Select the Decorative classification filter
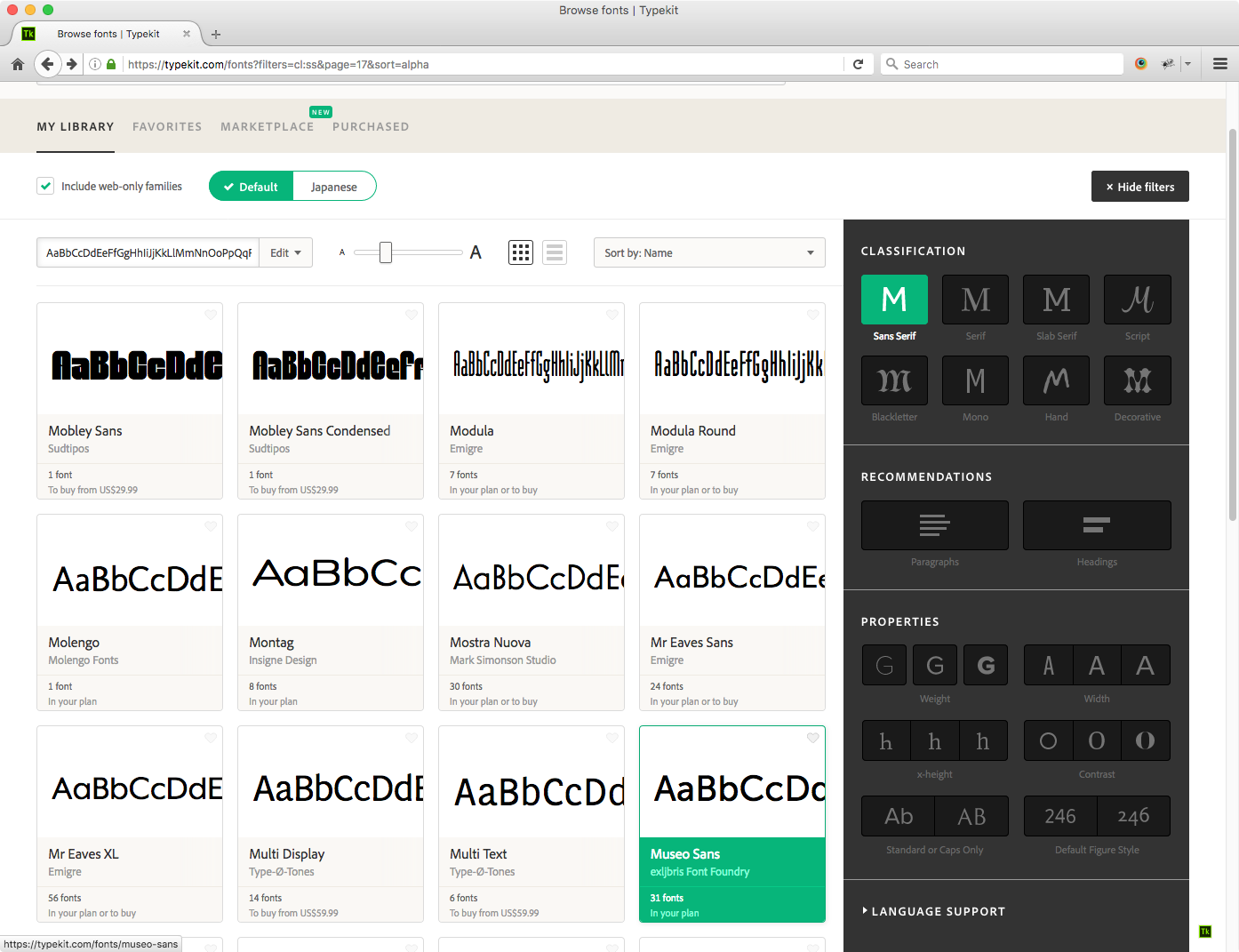 tap(1137, 380)
